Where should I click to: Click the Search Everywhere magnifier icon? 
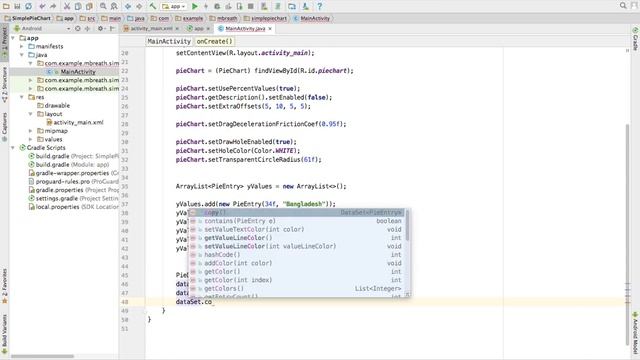coord(623,6)
